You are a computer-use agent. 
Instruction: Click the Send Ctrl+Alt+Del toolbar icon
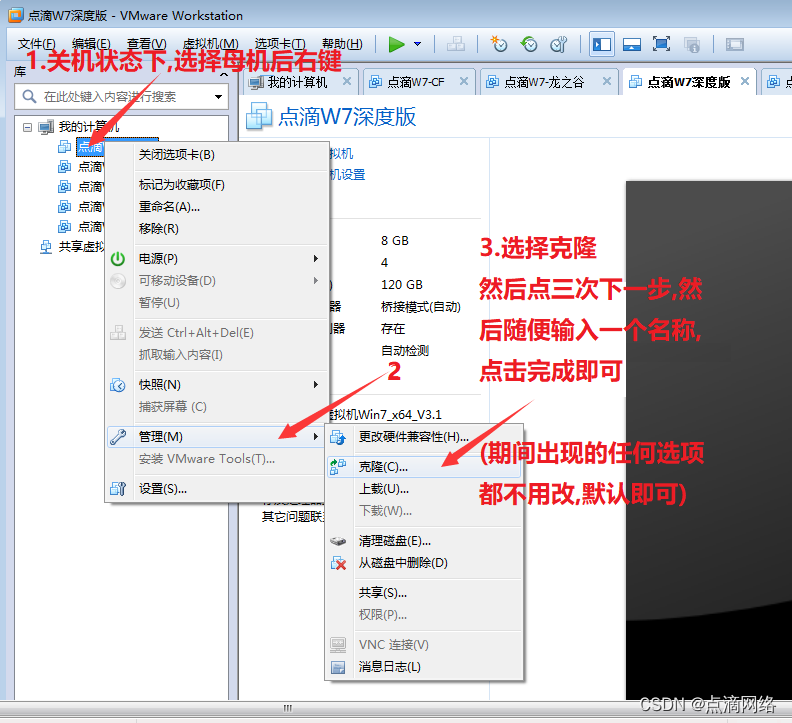tap(456, 44)
